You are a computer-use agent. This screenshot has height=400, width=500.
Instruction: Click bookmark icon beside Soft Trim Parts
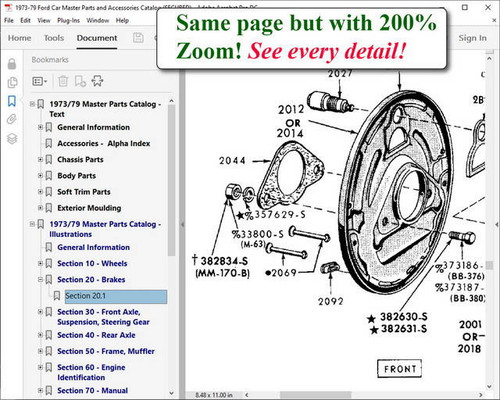coord(49,192)
